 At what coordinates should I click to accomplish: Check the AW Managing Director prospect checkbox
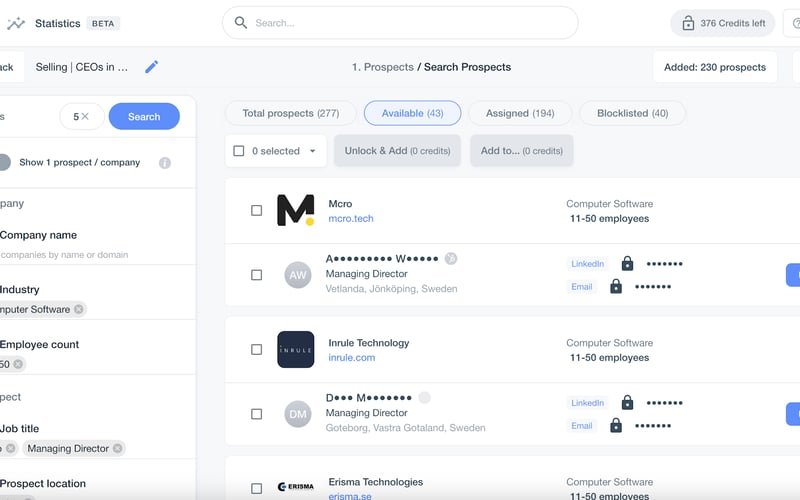[x=257, y=275]
